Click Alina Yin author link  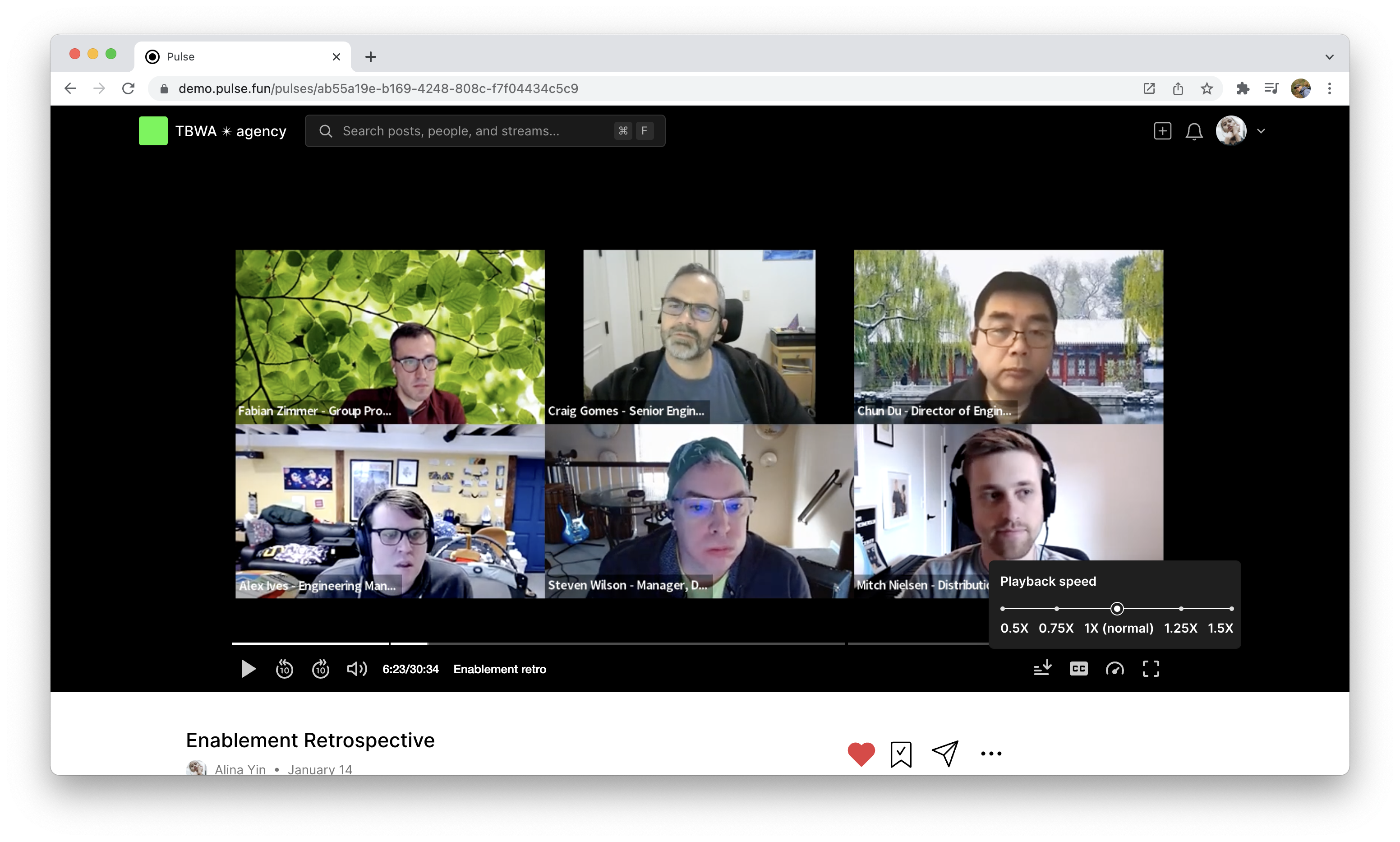240,769
